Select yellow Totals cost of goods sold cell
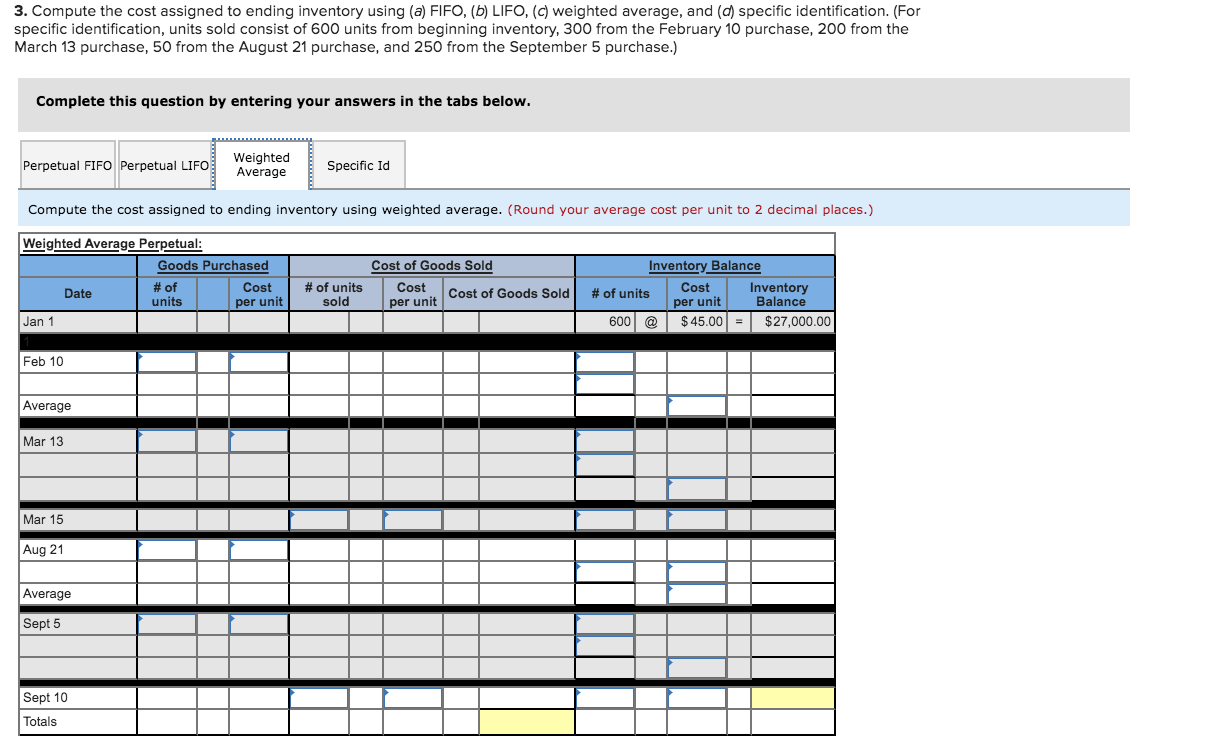 pyautogui.click(x=527, y=722)
